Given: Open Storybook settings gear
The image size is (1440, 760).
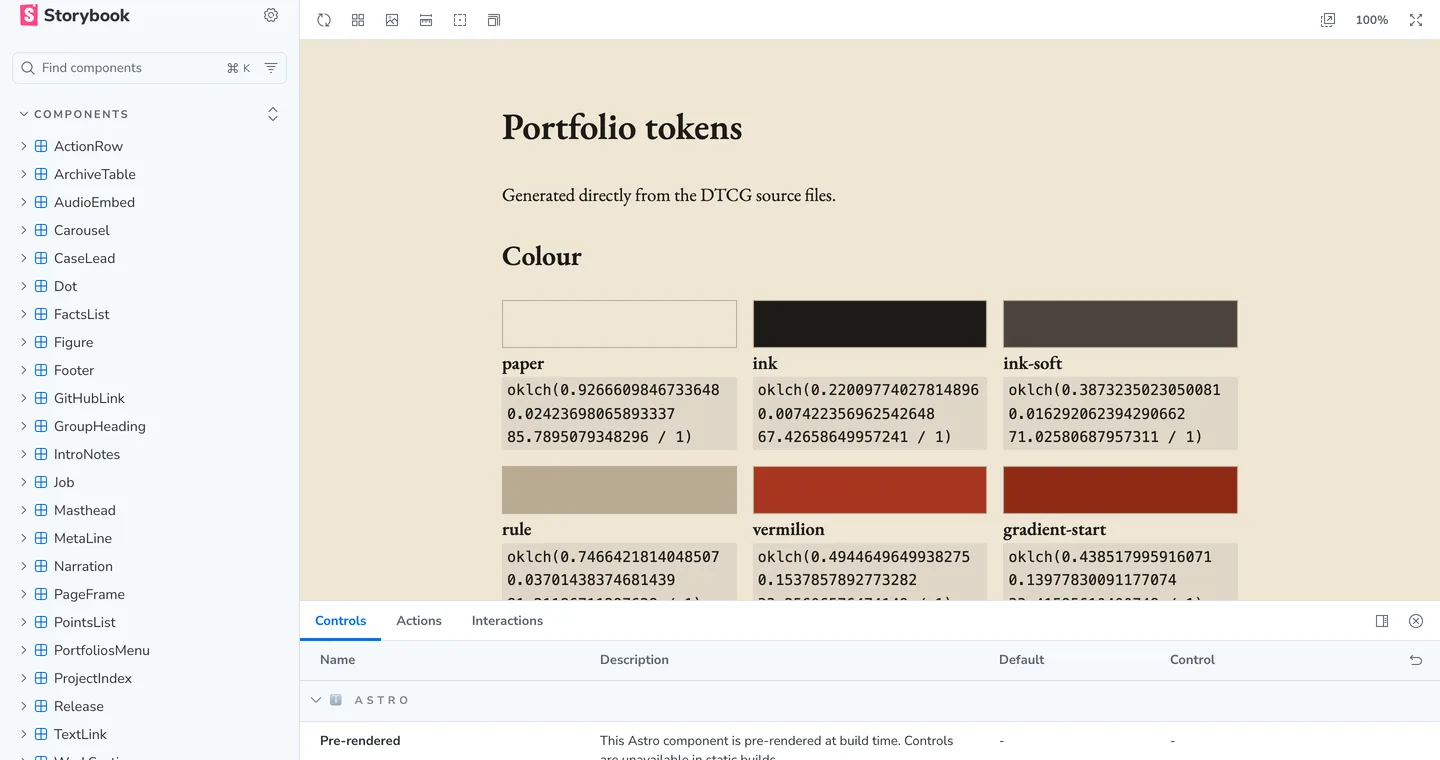Looking at the screenshot, I should coord(271,15).
